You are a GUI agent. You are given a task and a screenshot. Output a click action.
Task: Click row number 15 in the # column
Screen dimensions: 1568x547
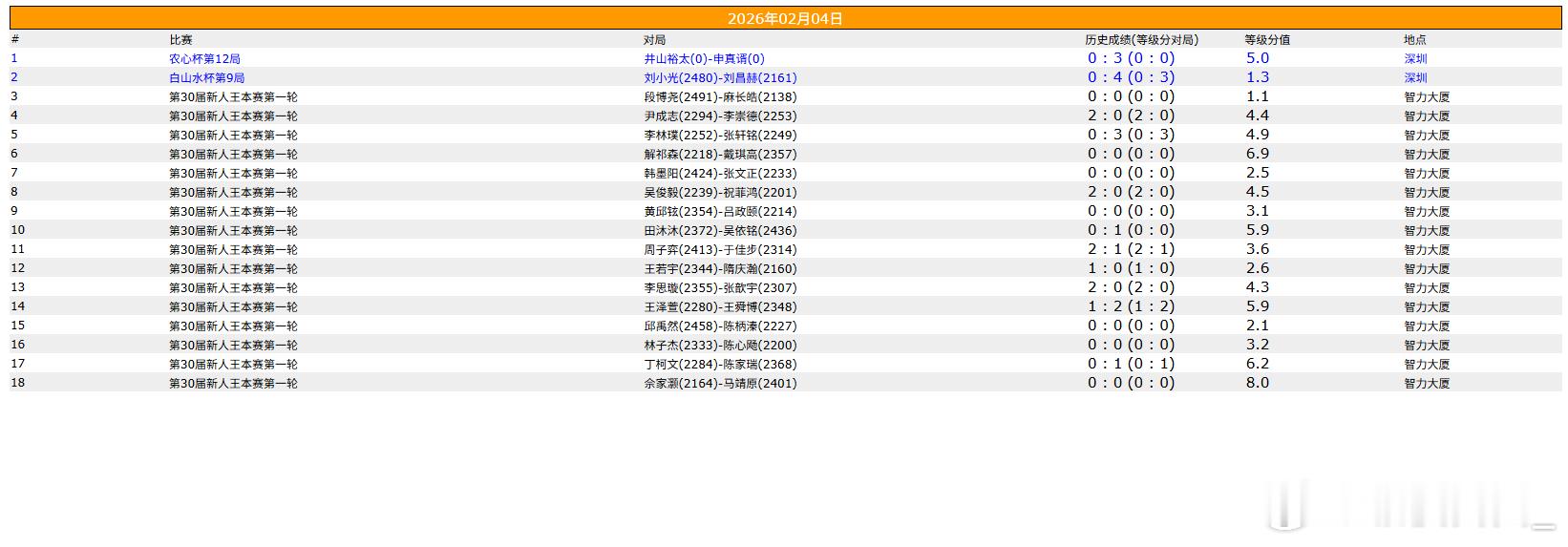click(18, 326)
